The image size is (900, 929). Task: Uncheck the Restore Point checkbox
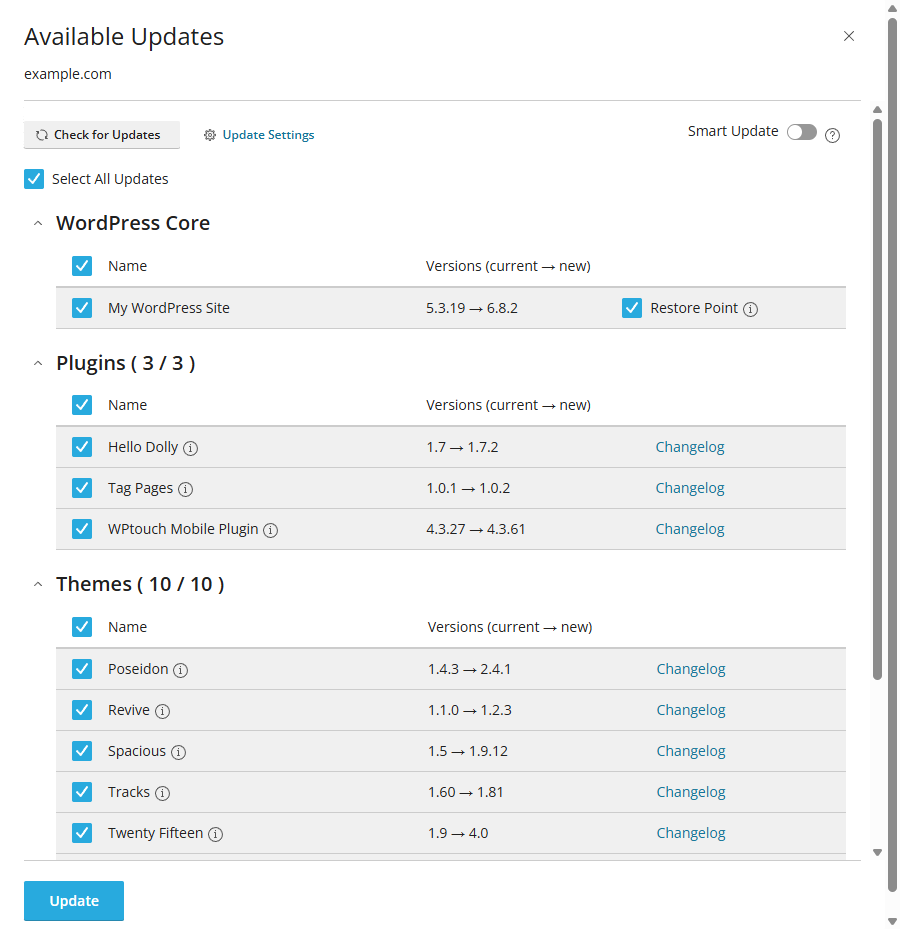[632, 308]
